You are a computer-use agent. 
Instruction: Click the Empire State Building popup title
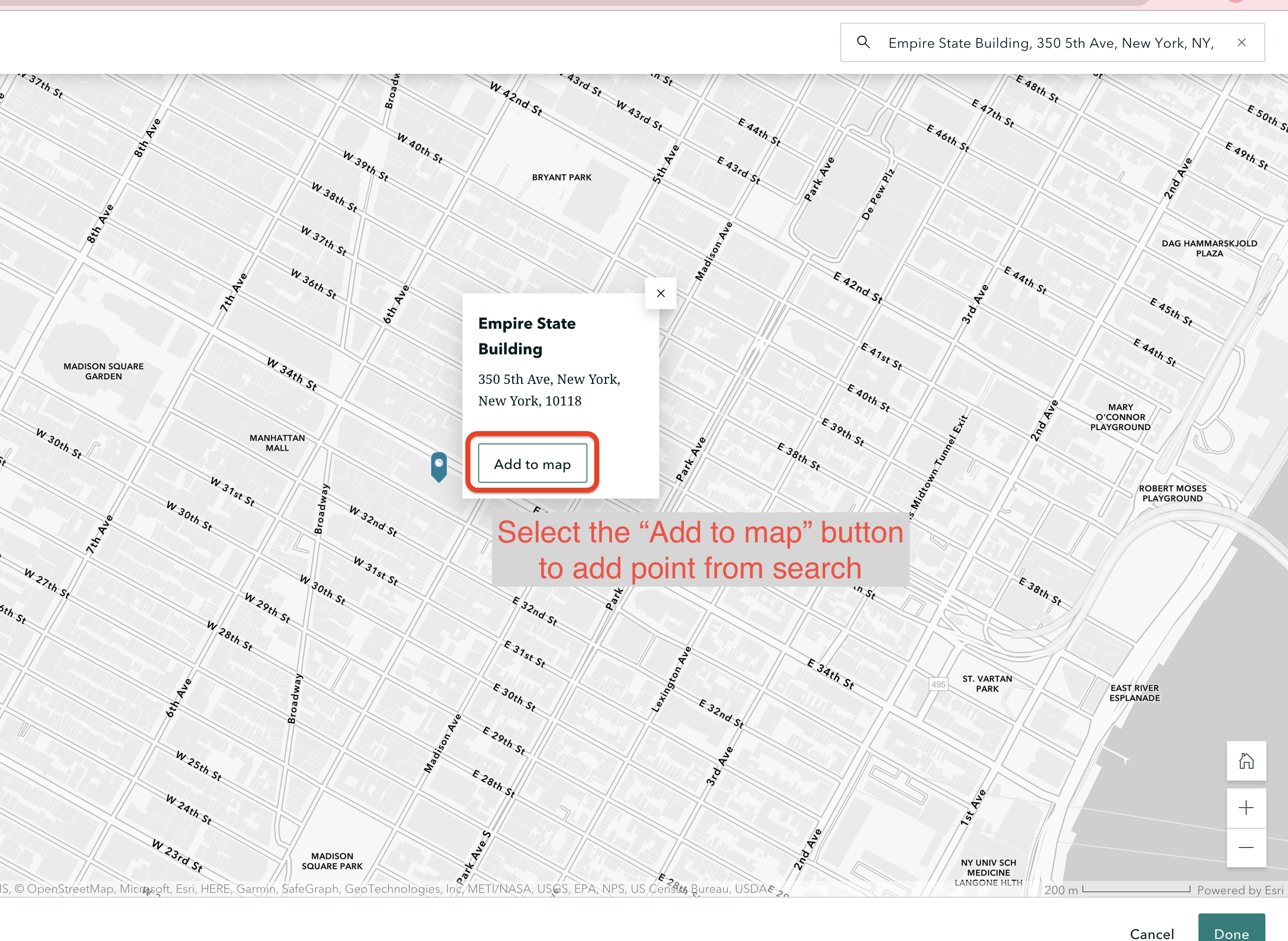(527, 336)
